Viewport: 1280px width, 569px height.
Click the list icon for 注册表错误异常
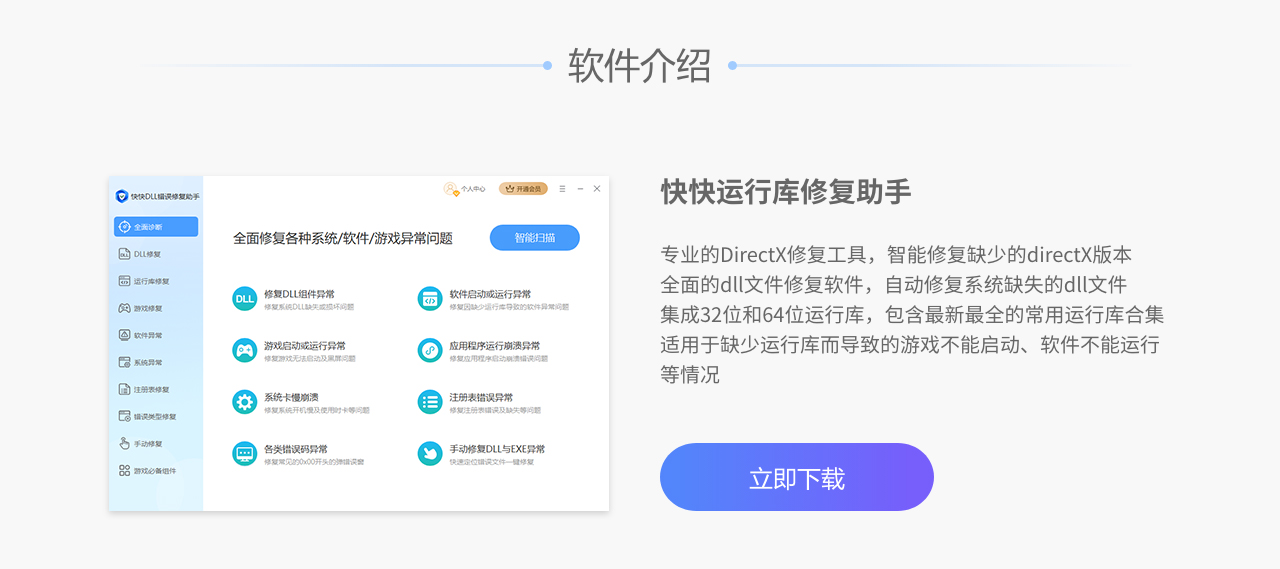click(x=430, y=402)
